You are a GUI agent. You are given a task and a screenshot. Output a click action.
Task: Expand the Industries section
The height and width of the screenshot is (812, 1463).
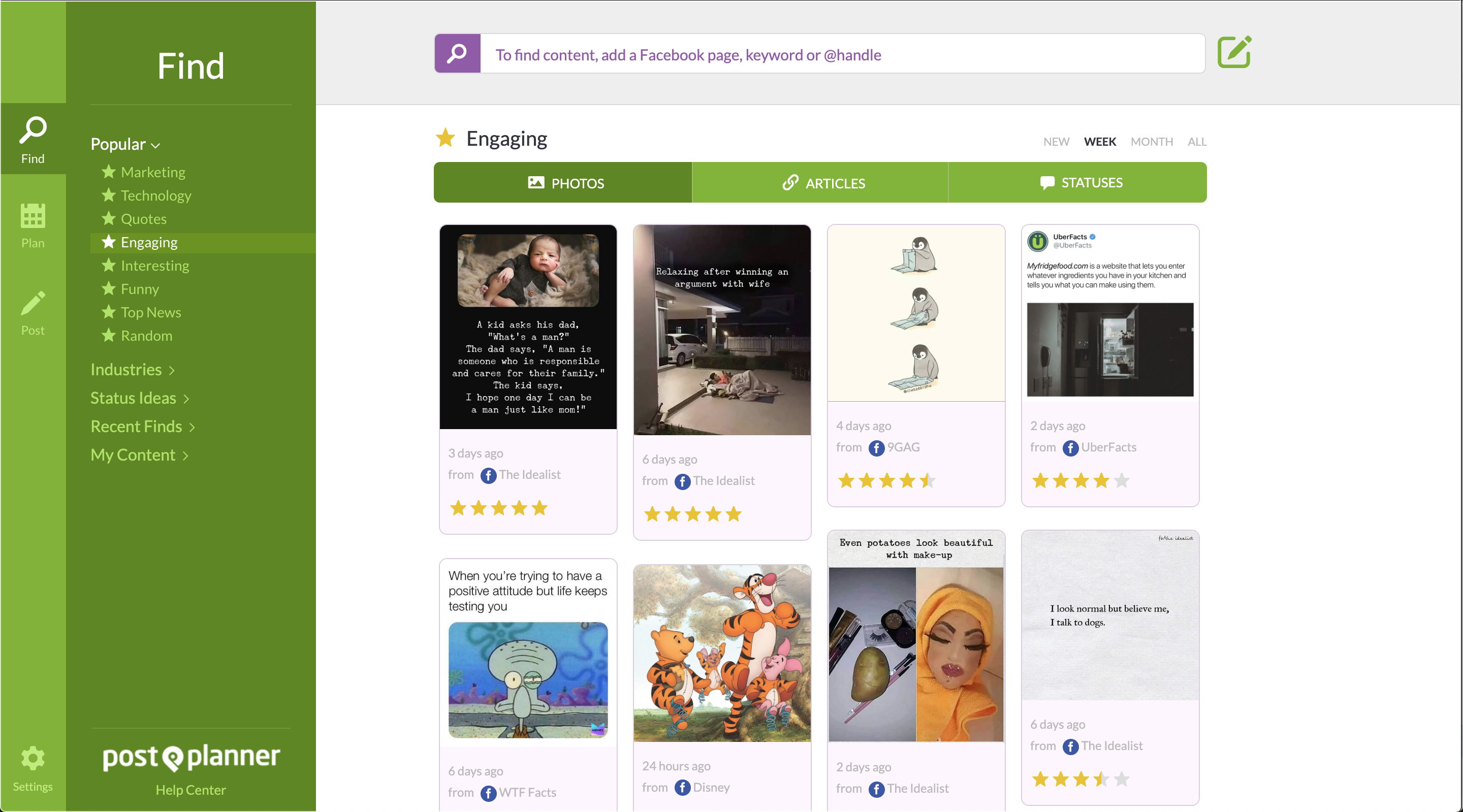click(133, 370)
